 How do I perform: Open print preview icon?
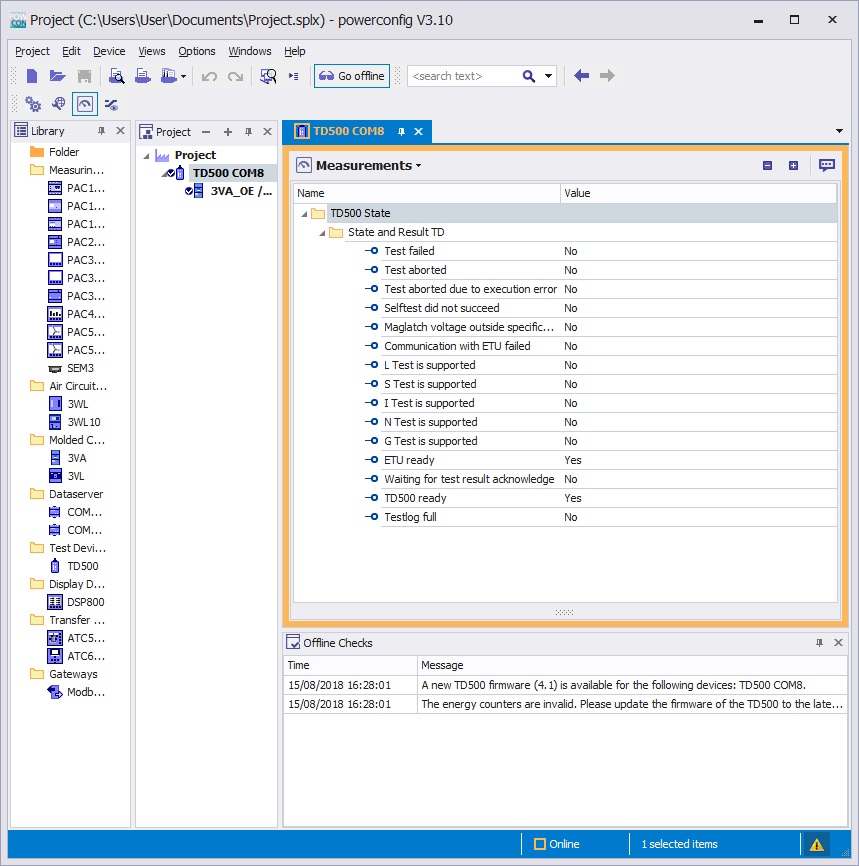point(116,76)
